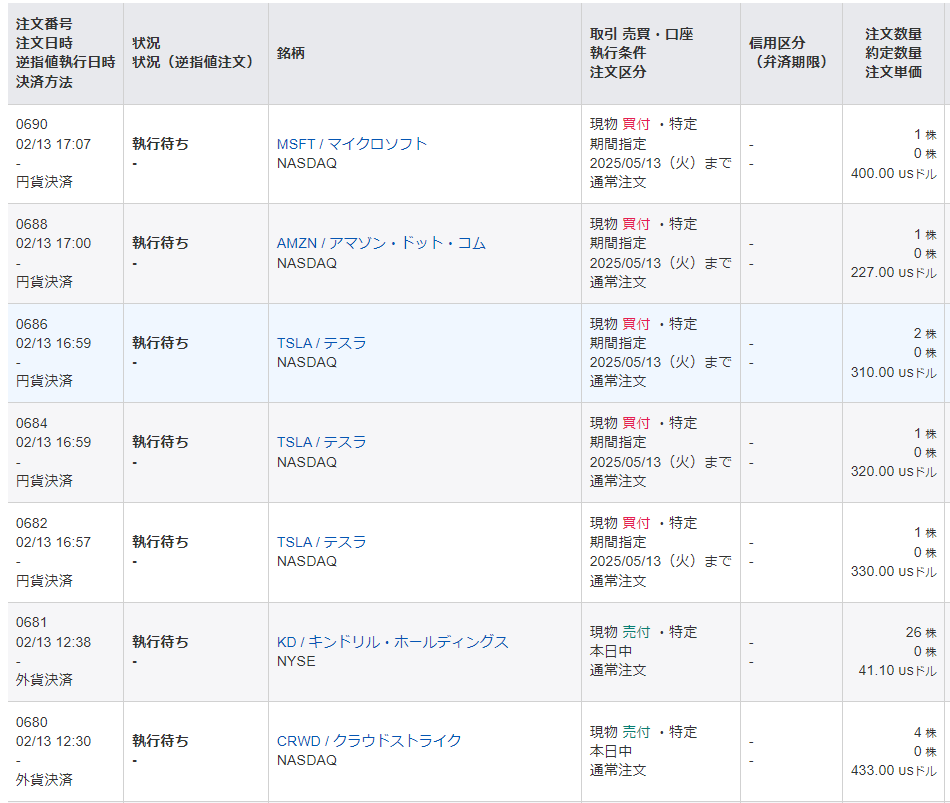Click 本日中 condition in CRWD row
Screen dimensions: 950x803
point(611,751)
